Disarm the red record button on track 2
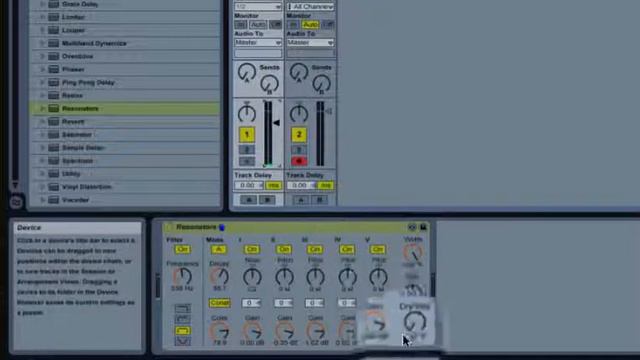This screenshot has height=360, width=640. (x=299, y=161)
